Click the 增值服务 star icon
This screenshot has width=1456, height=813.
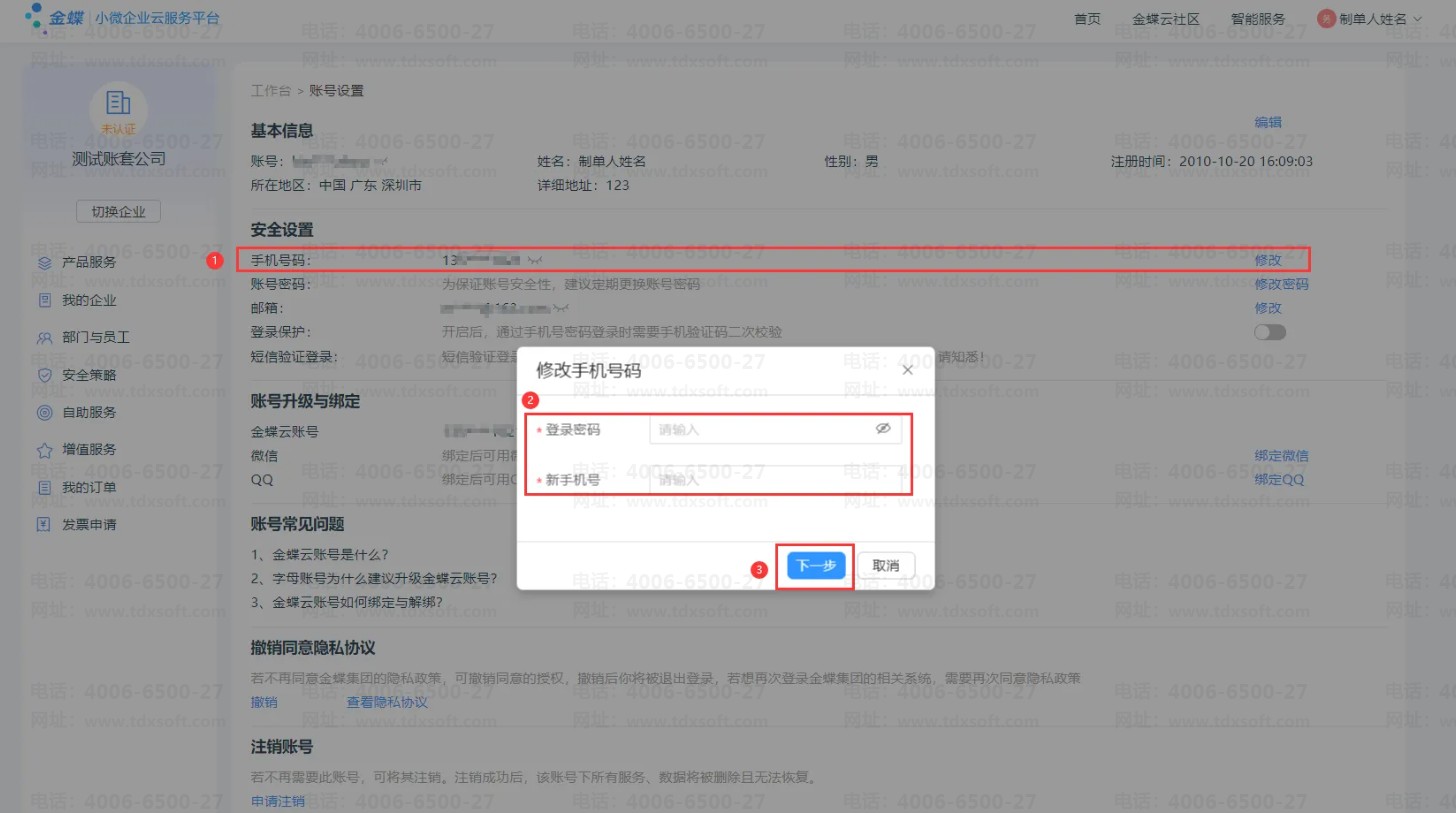pyautogui.click(x=44, y=450)
